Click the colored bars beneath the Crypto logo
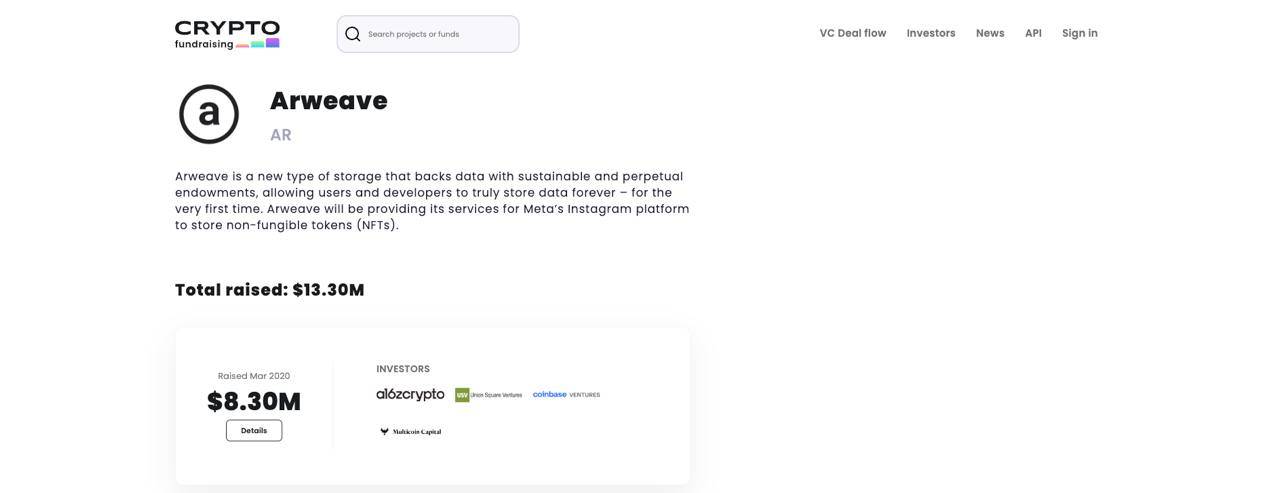1280x493 pixels. tap(258, 44)
